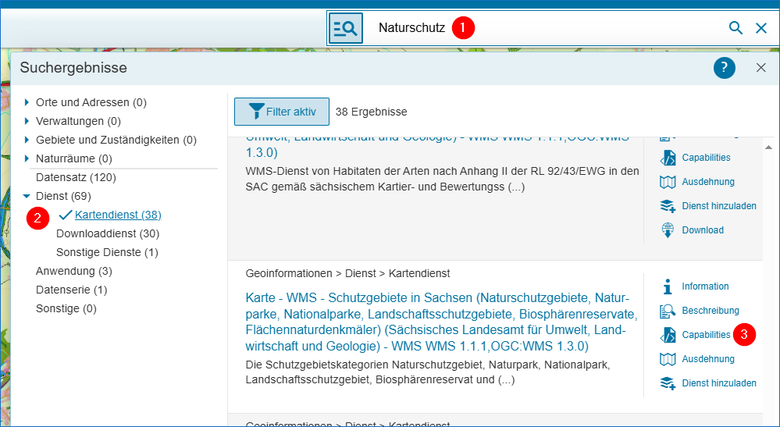Expand the Naturräume category
This screenshot has width=780, height=427.
point(26,159)
